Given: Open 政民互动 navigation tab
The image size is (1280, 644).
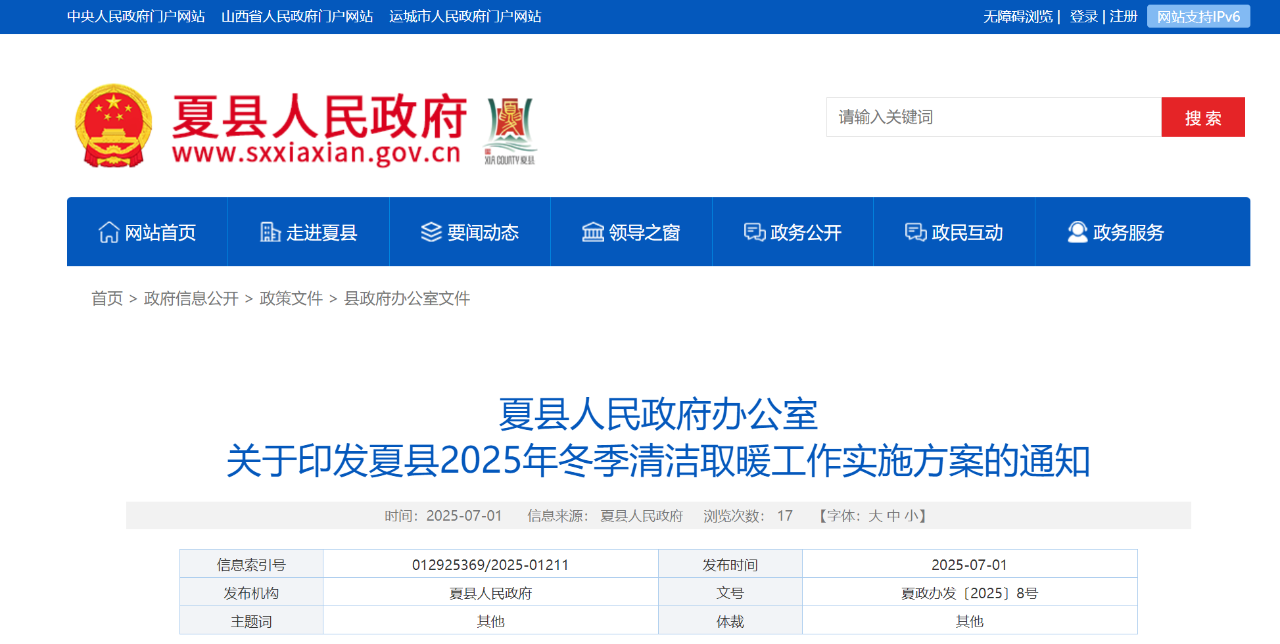Looking at the screenshot, I should click(954, 232).
